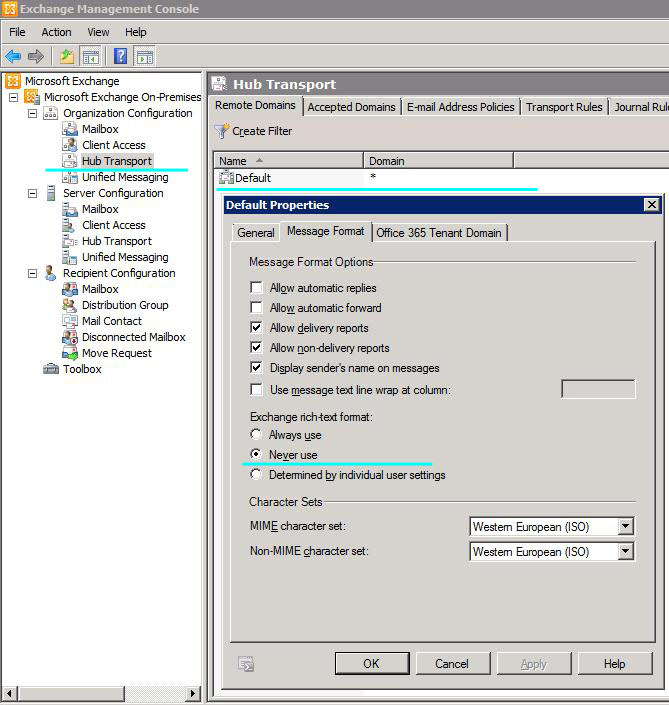Collapse the Organization Configuration node
669x705 pixels.
32,113
